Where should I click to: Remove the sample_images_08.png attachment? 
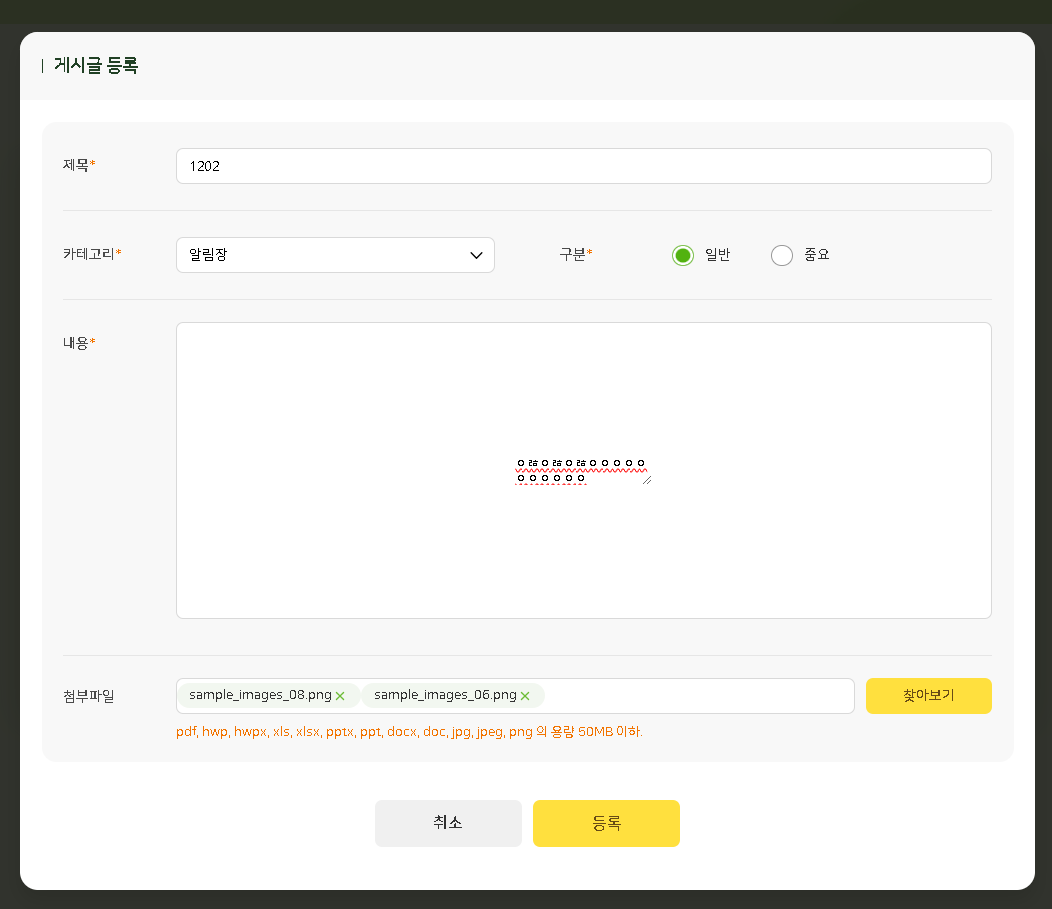[340, 696]
